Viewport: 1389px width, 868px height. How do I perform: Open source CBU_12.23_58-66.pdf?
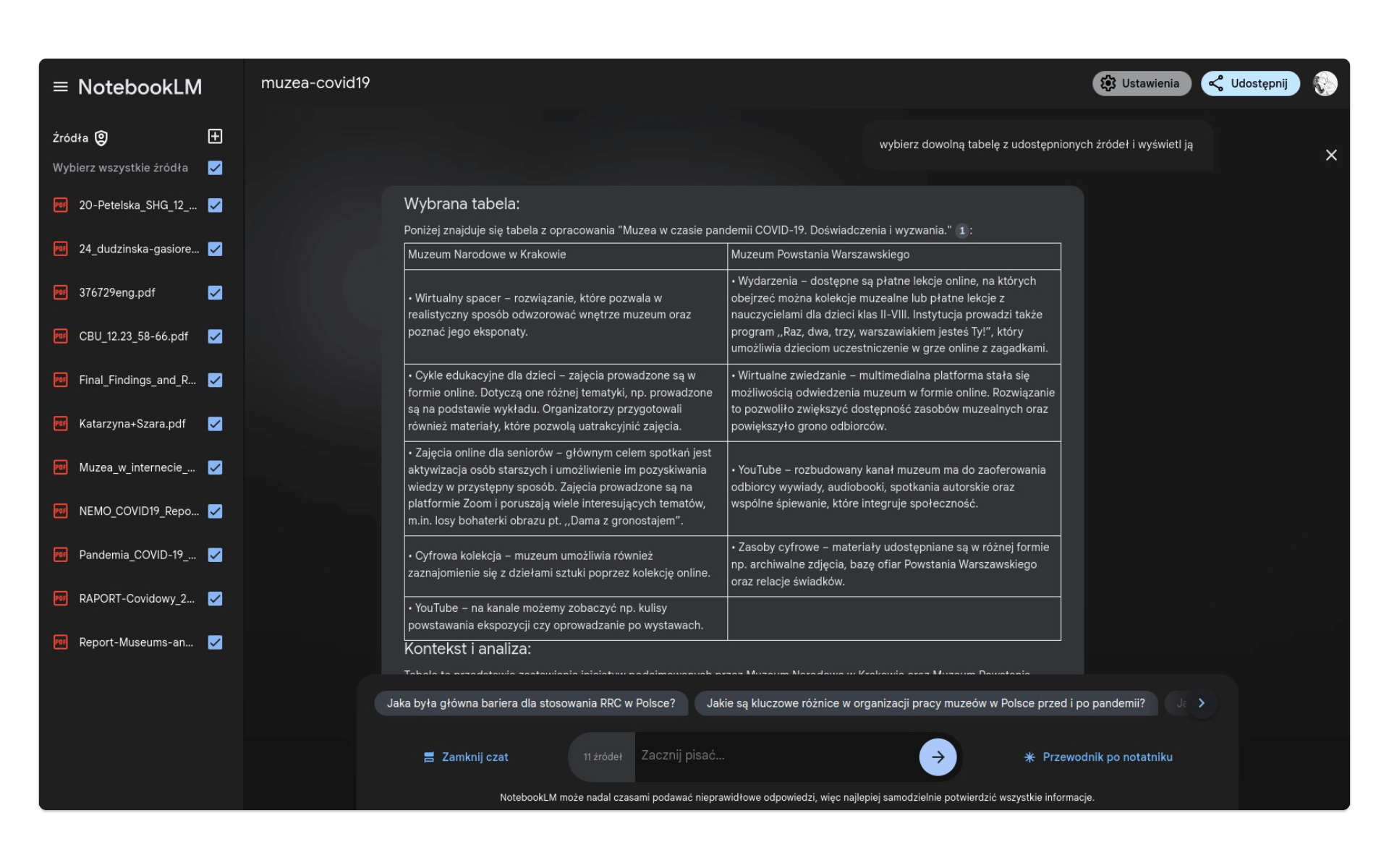[x=133, y=336]
